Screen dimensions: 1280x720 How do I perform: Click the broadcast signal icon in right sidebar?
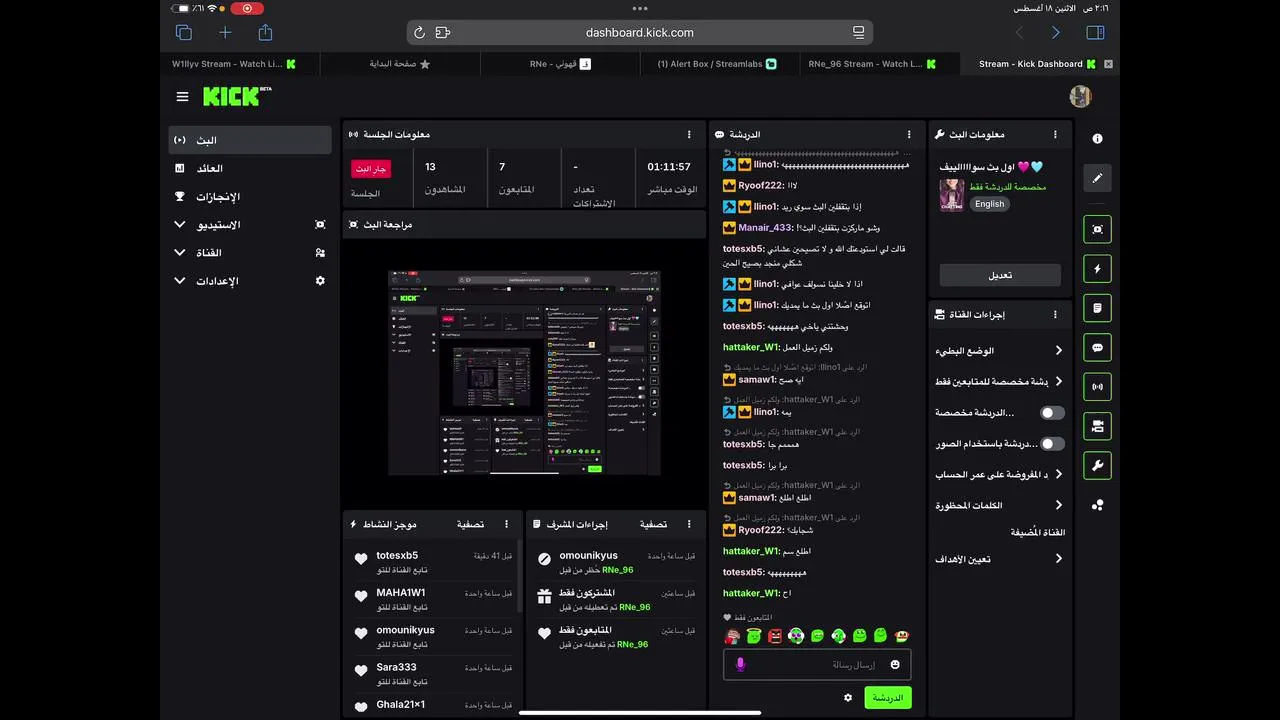click(1097, 387)
